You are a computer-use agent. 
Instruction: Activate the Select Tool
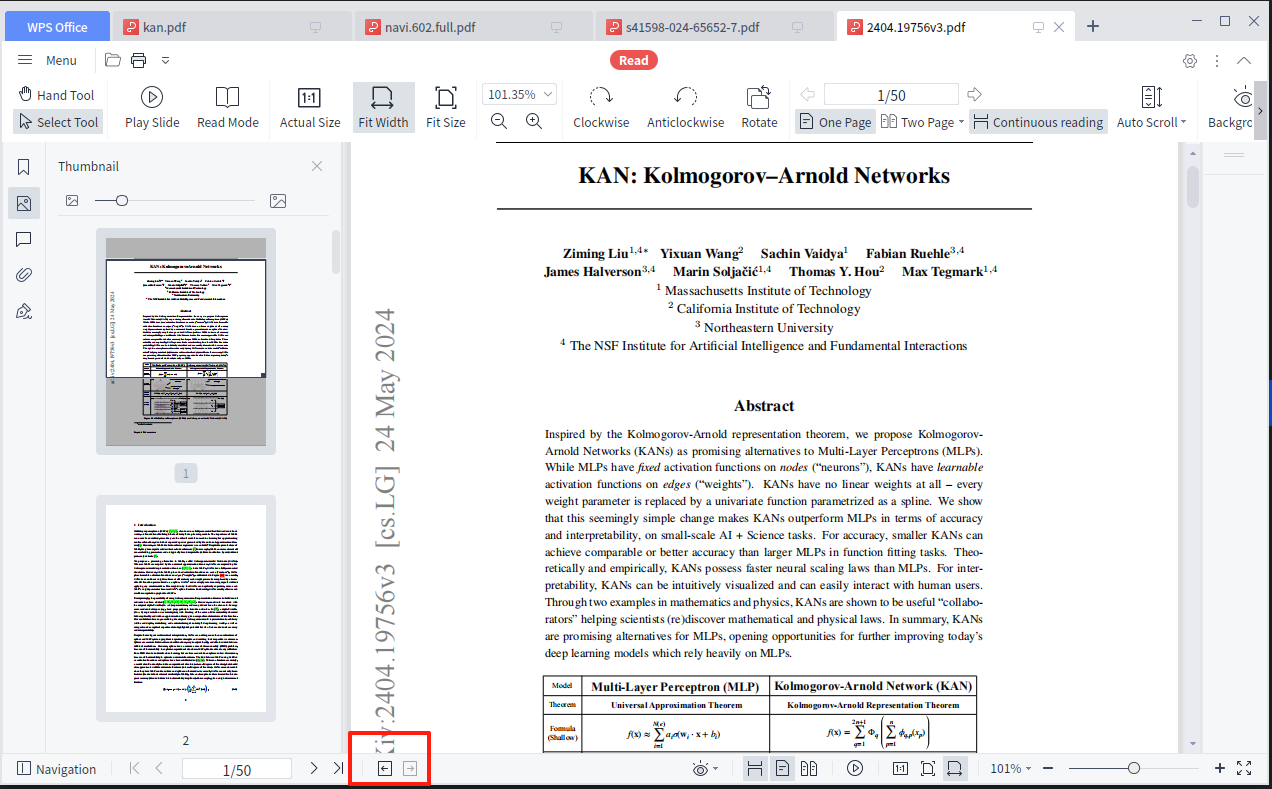click(57, 122)
